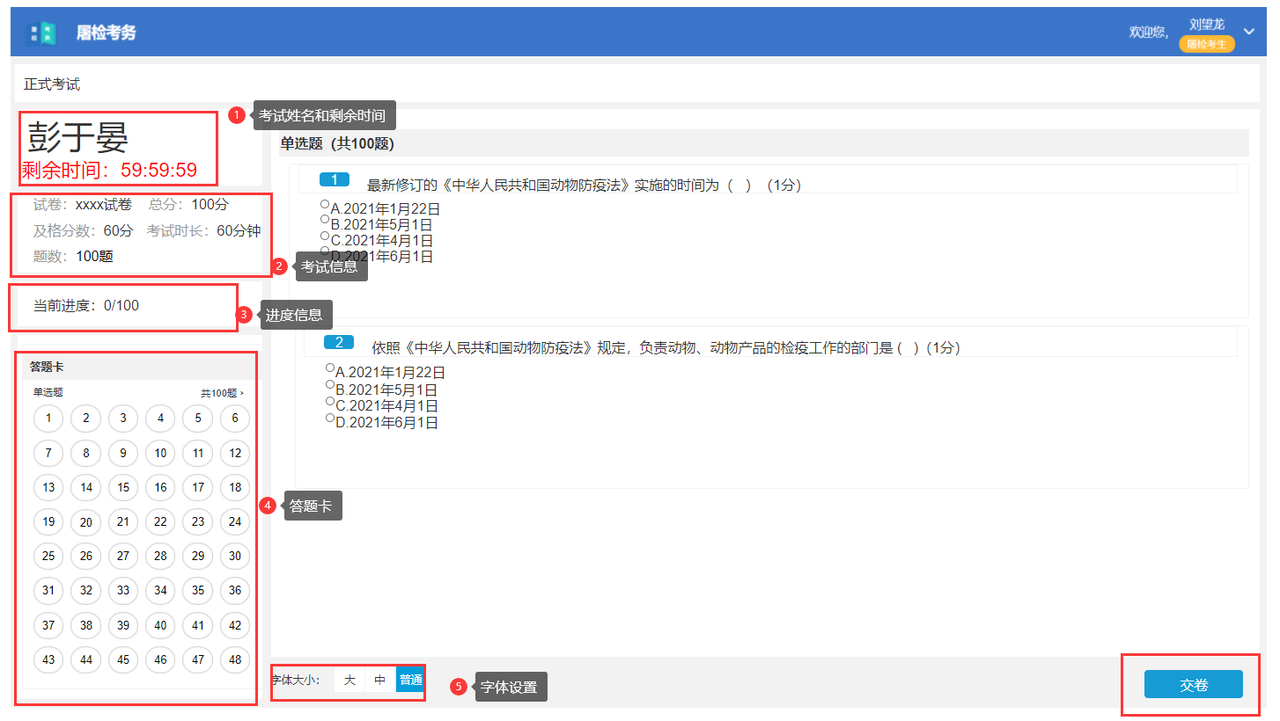Screen dimensions: 1280x721
Task: Click the blue question number 2 badge
Action: click(339, 343)
